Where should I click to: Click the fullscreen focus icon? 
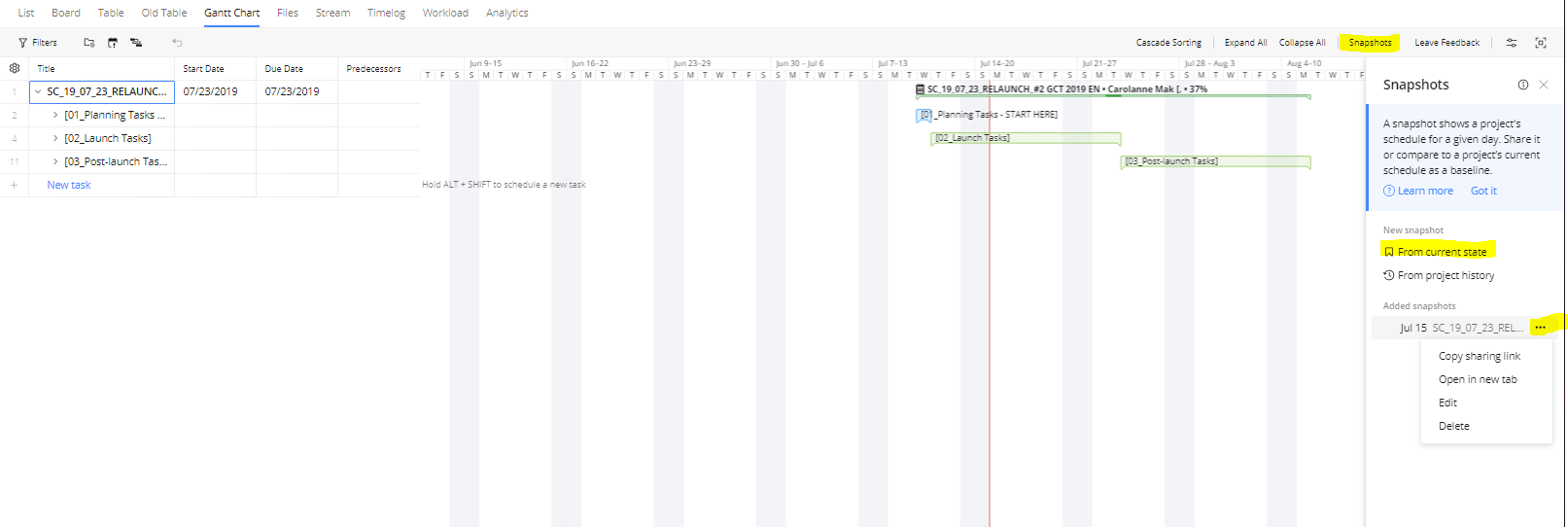click(x=1541, y=43)
